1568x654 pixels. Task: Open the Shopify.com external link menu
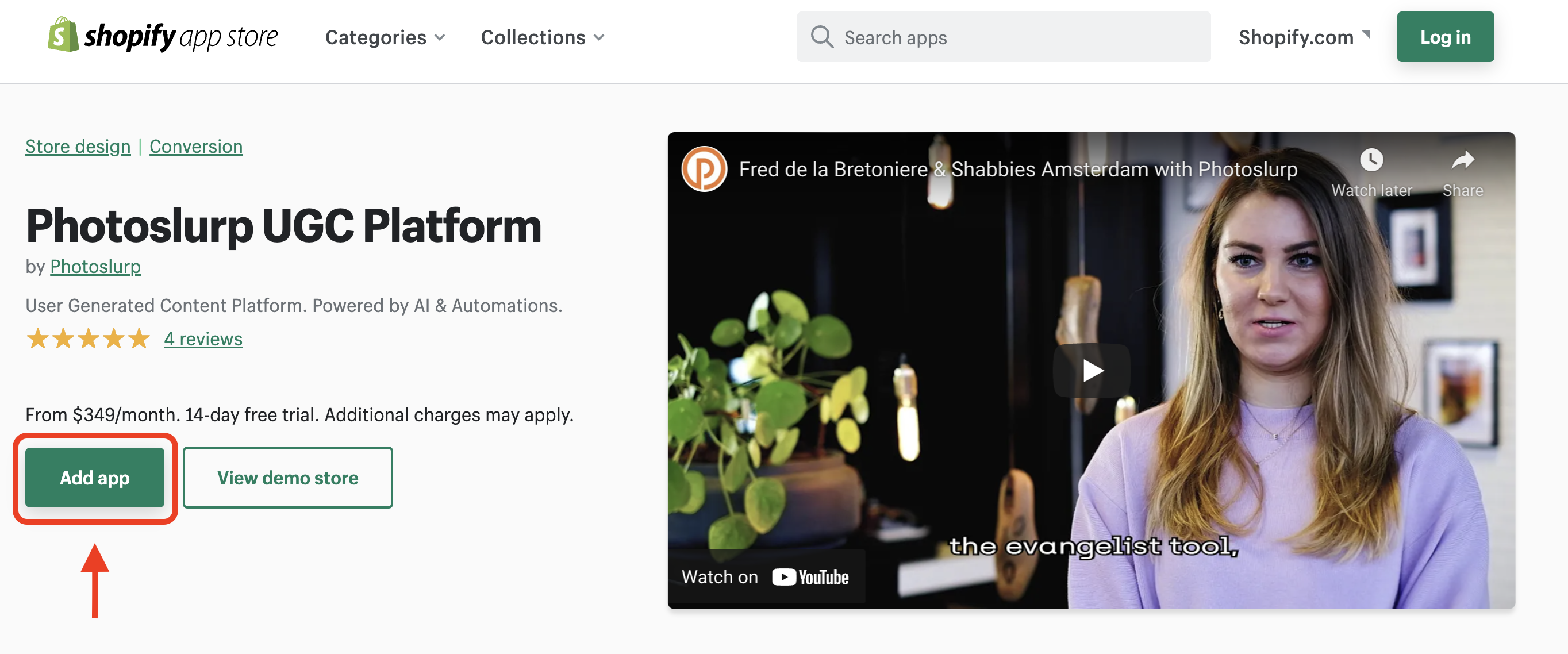tap(1303, 37)
